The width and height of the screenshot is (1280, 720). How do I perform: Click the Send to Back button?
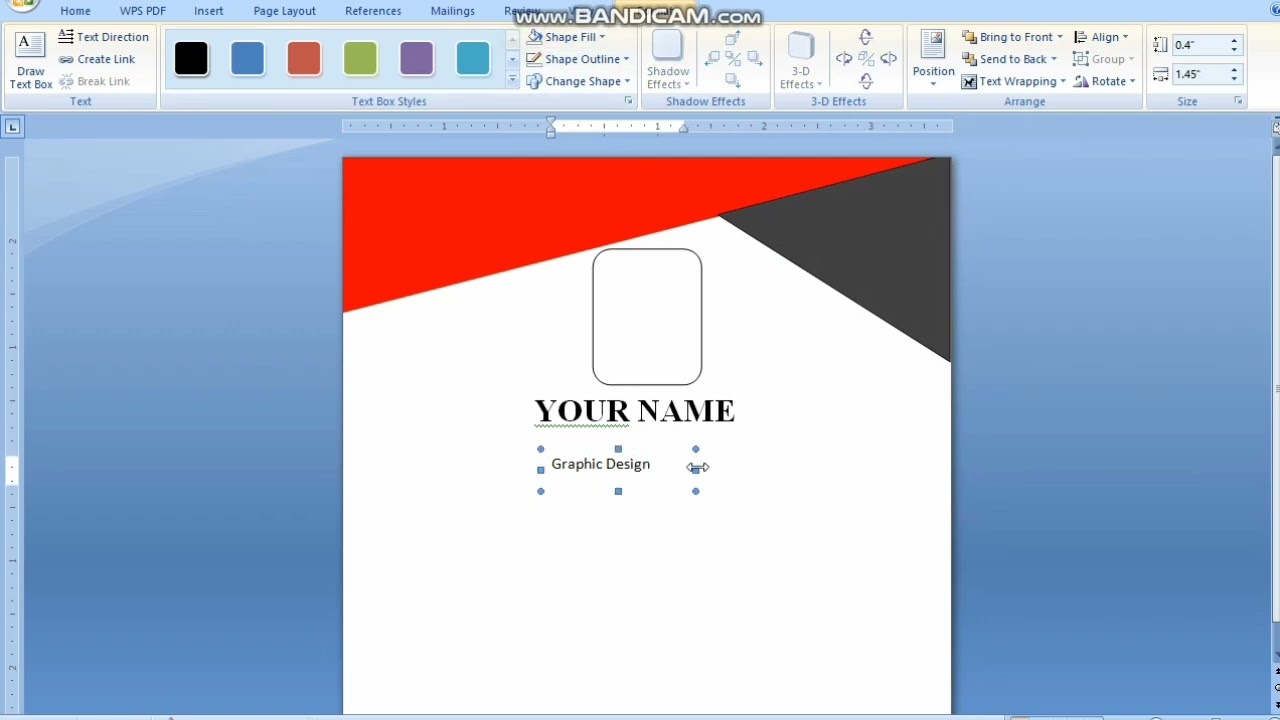click(1004, 59)
